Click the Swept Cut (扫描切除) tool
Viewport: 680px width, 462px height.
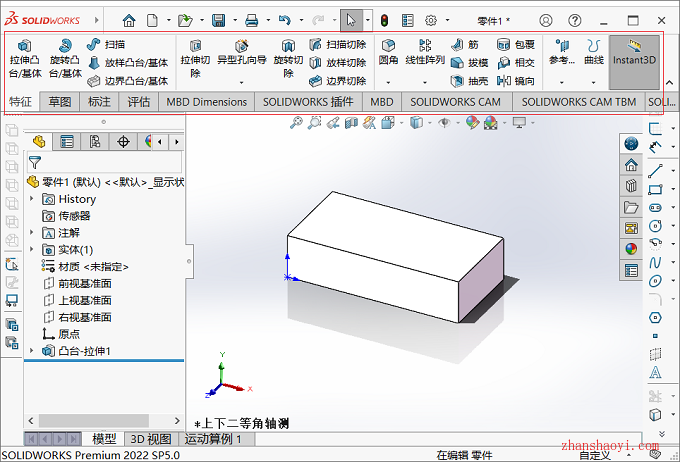pos(338,44)
